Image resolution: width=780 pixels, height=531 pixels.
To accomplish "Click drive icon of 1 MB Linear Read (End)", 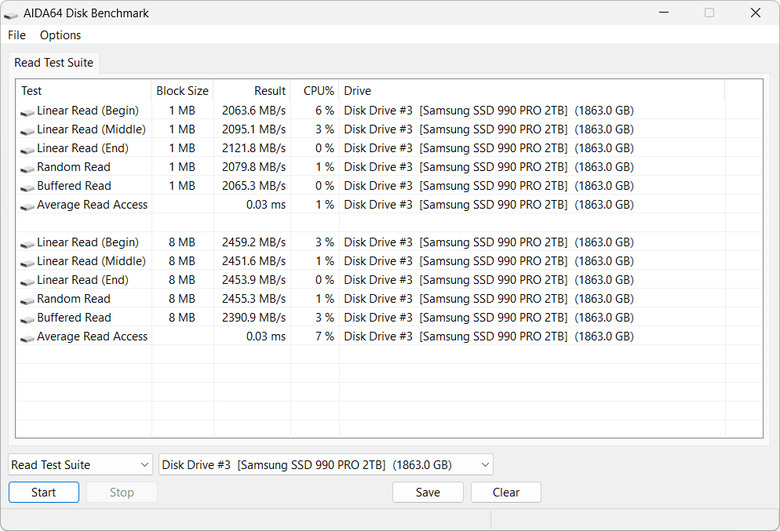I will tap(27, 150).
